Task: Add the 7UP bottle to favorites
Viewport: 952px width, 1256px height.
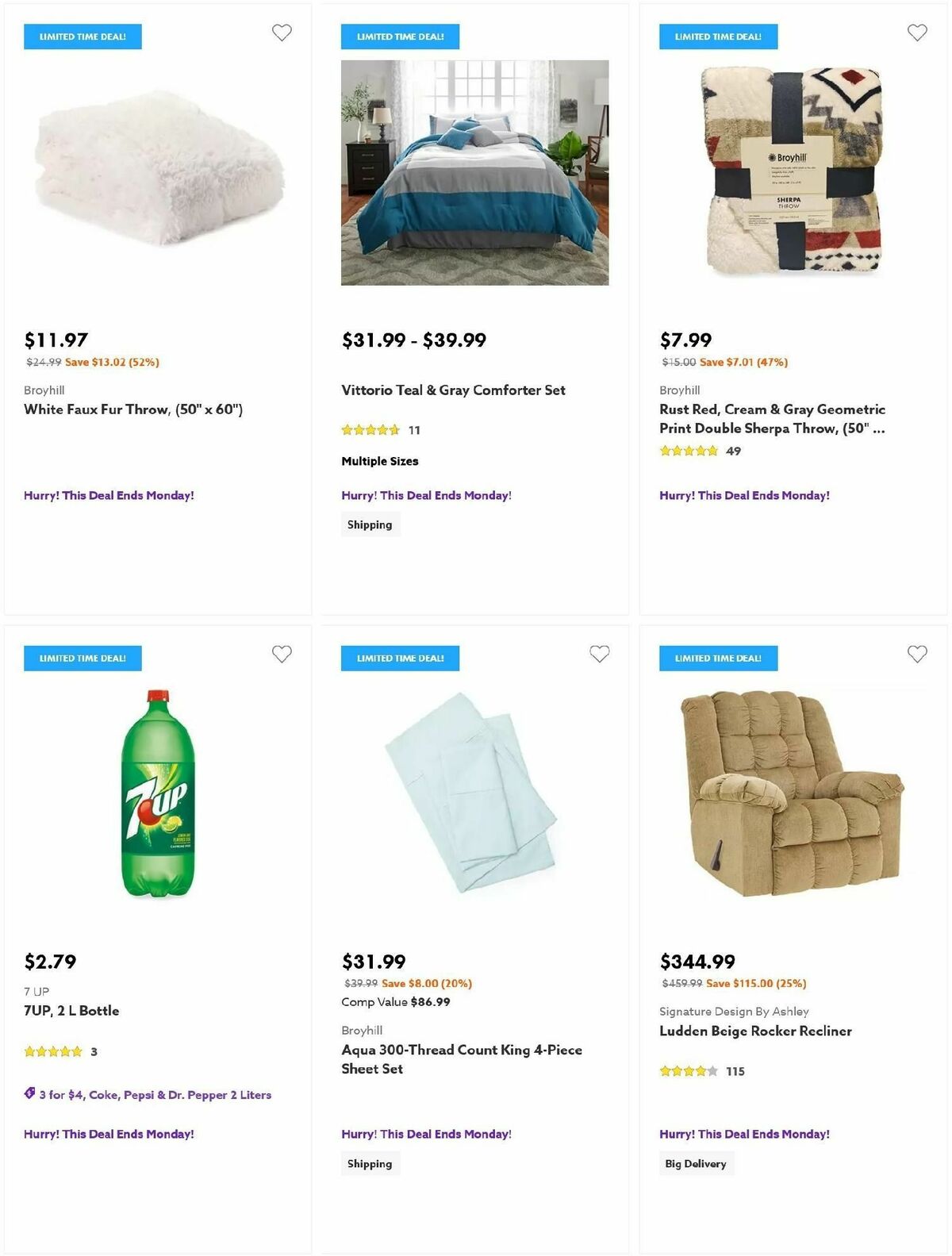Action: pyautogui.click(x=282, y=655)
